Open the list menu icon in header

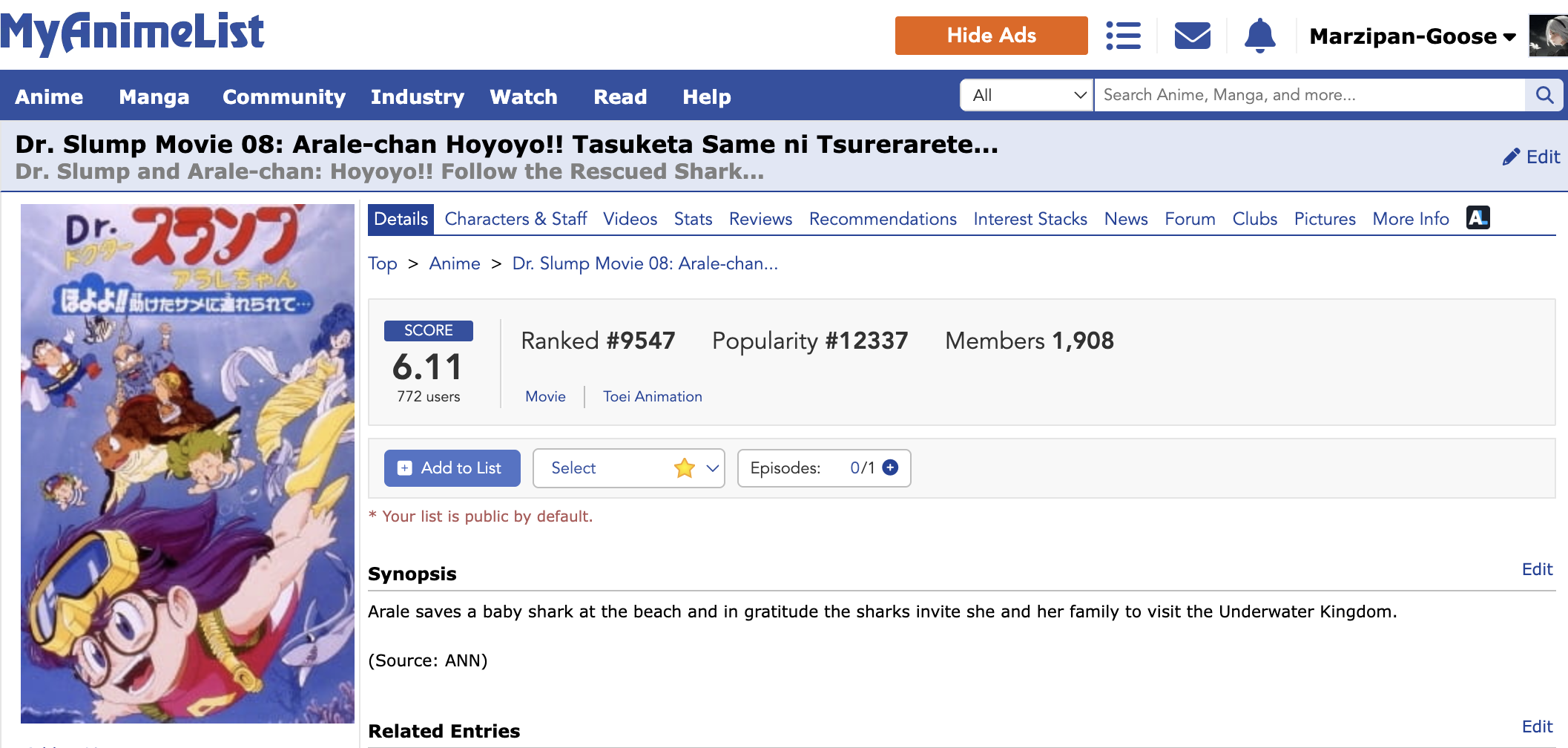tap(1123, 36)
